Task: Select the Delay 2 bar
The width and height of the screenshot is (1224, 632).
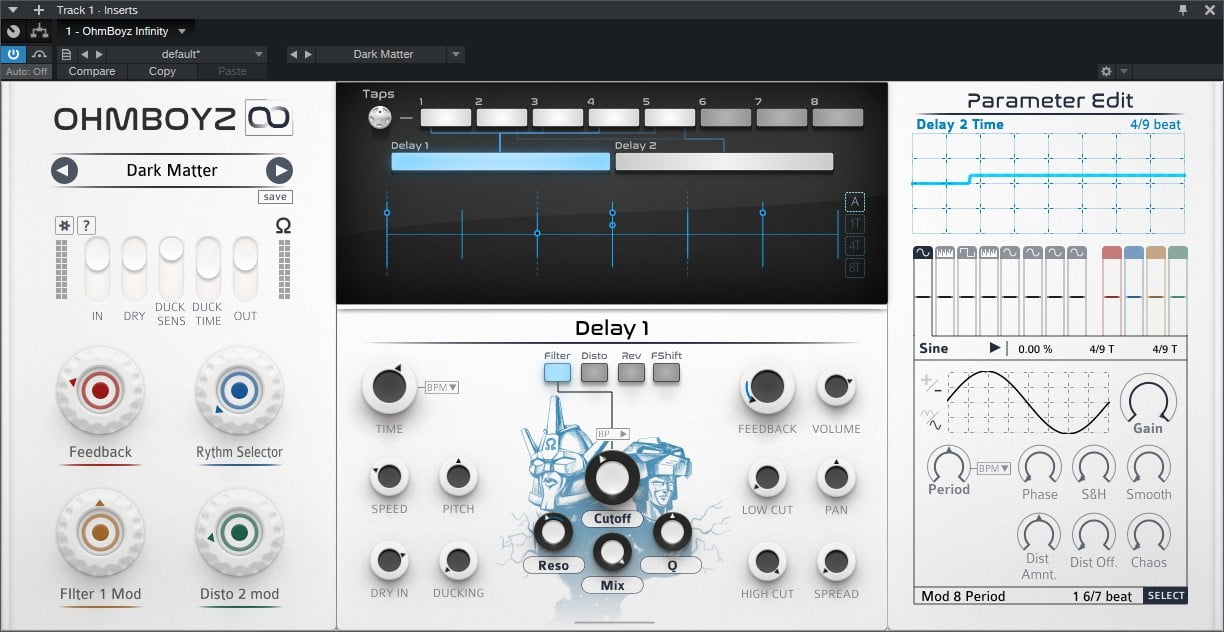Action: click(724, 162)
